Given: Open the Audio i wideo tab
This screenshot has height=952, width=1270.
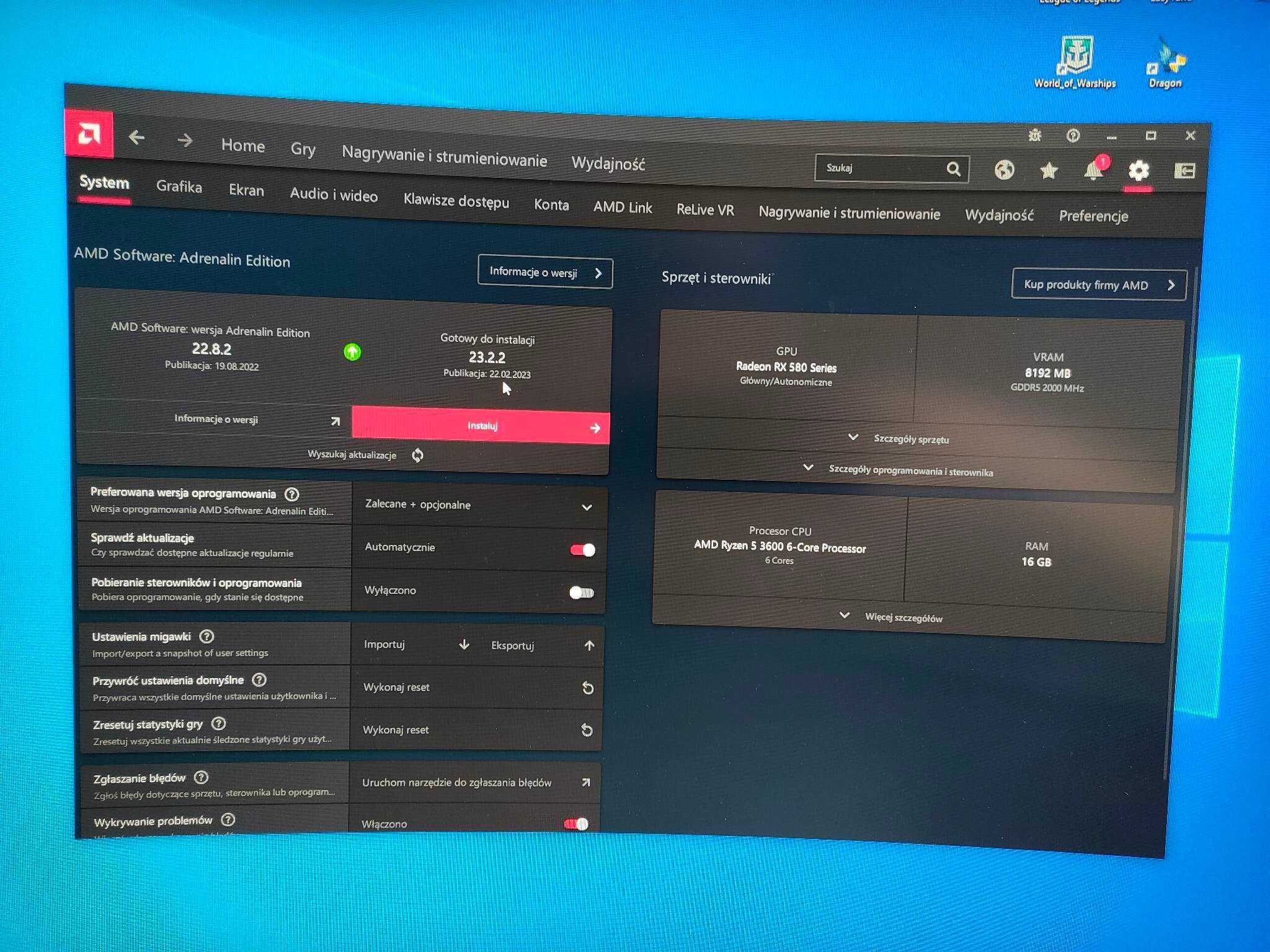Looking at the screenshot, I should click(334, 195).
